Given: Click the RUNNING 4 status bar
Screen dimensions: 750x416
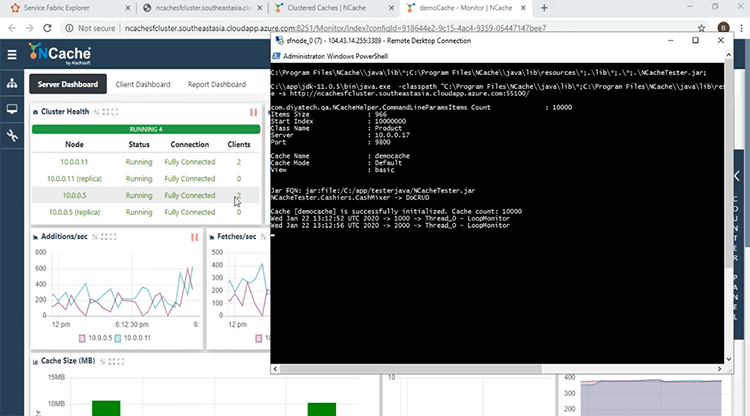Looking at the screenshot, I should 146,130.
